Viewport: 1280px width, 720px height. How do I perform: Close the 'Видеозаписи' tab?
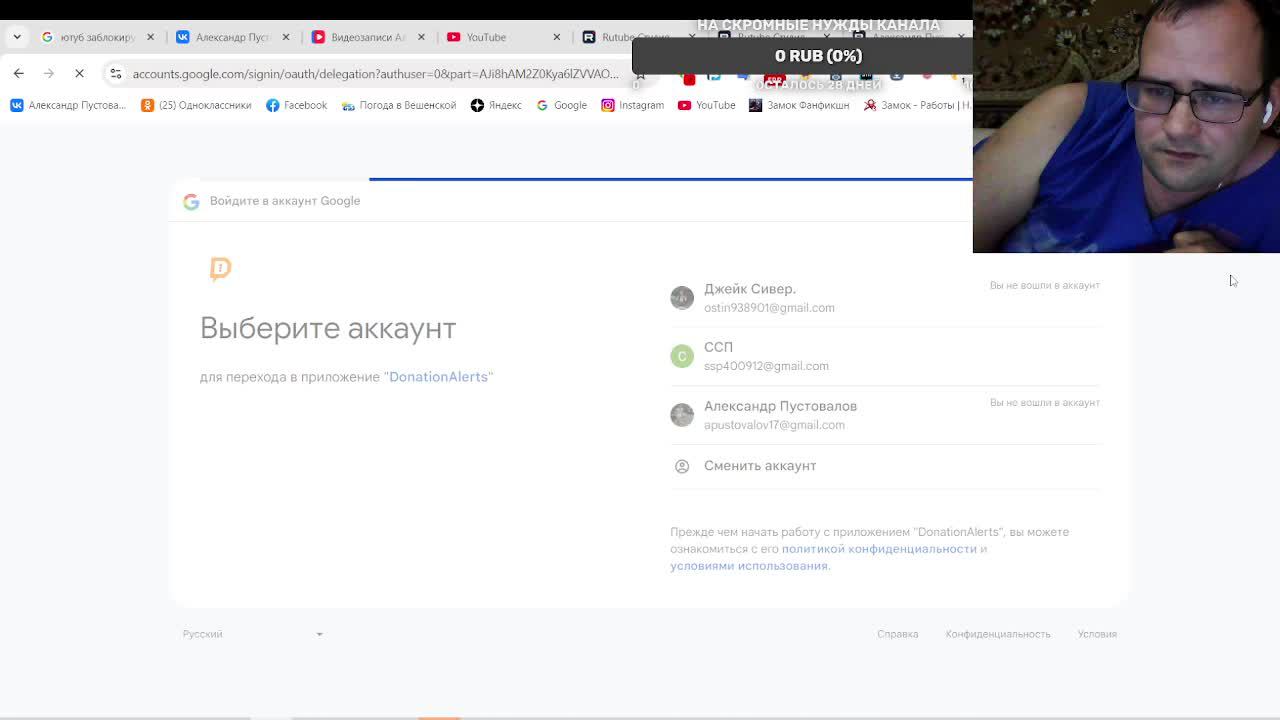(x=420, y=37)
